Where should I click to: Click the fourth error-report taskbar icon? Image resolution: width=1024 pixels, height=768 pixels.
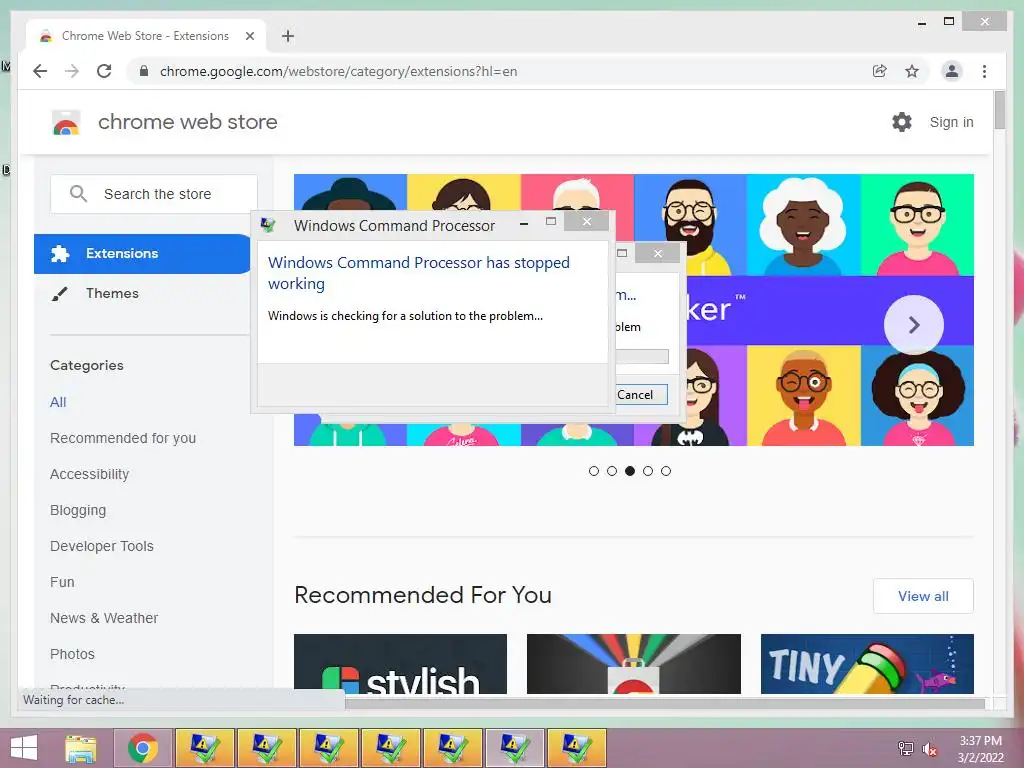tap(391, 748)
